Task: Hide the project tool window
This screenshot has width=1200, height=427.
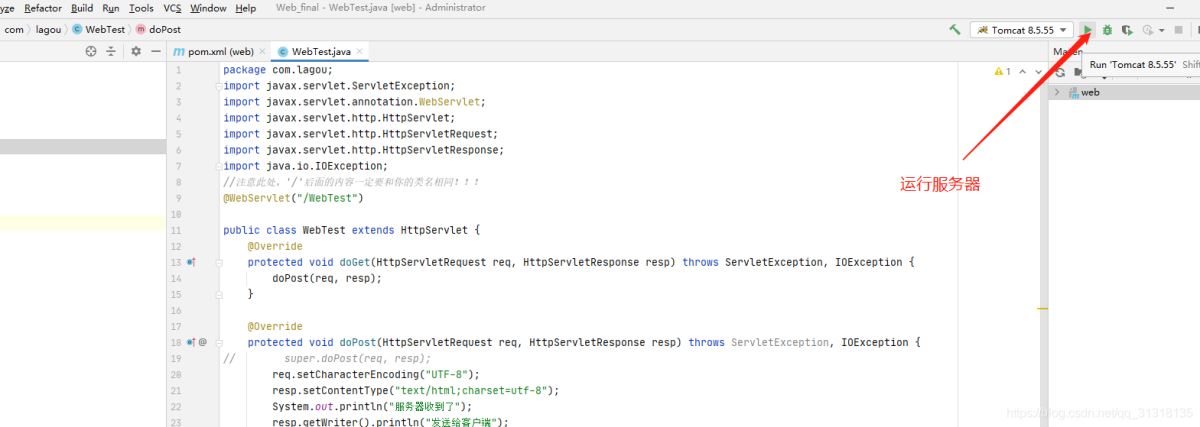Action: (x=156, y=51)
